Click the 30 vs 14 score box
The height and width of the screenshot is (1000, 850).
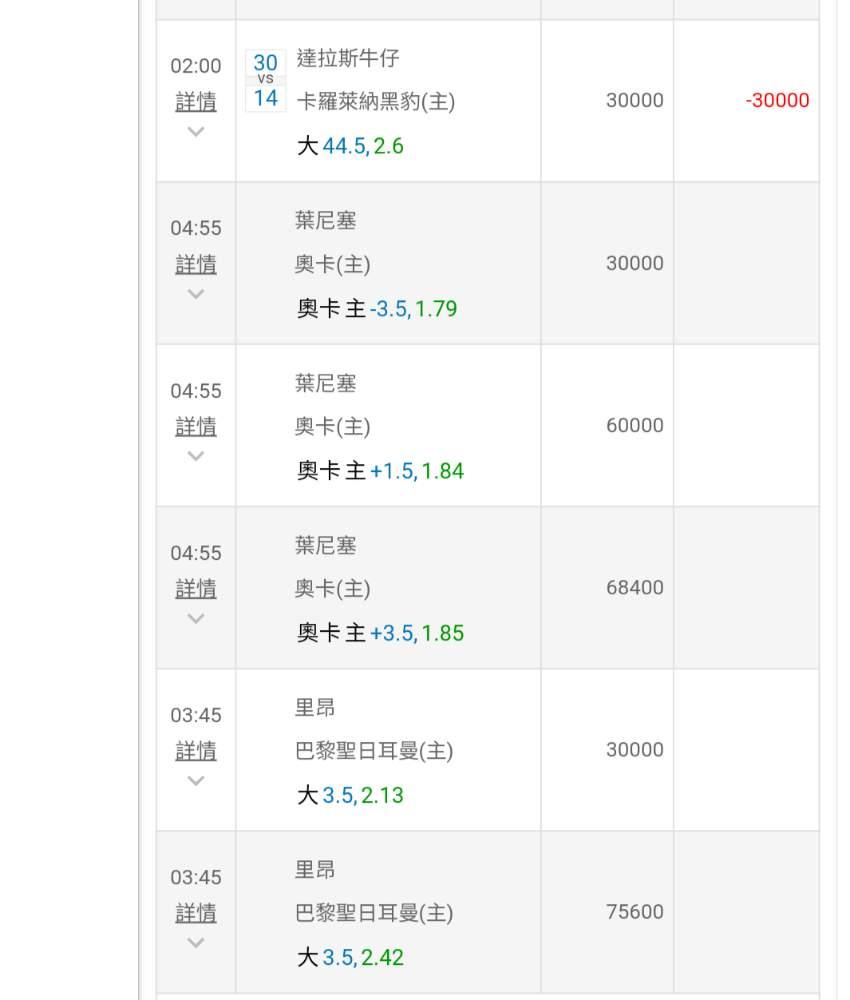coord(265,80)
